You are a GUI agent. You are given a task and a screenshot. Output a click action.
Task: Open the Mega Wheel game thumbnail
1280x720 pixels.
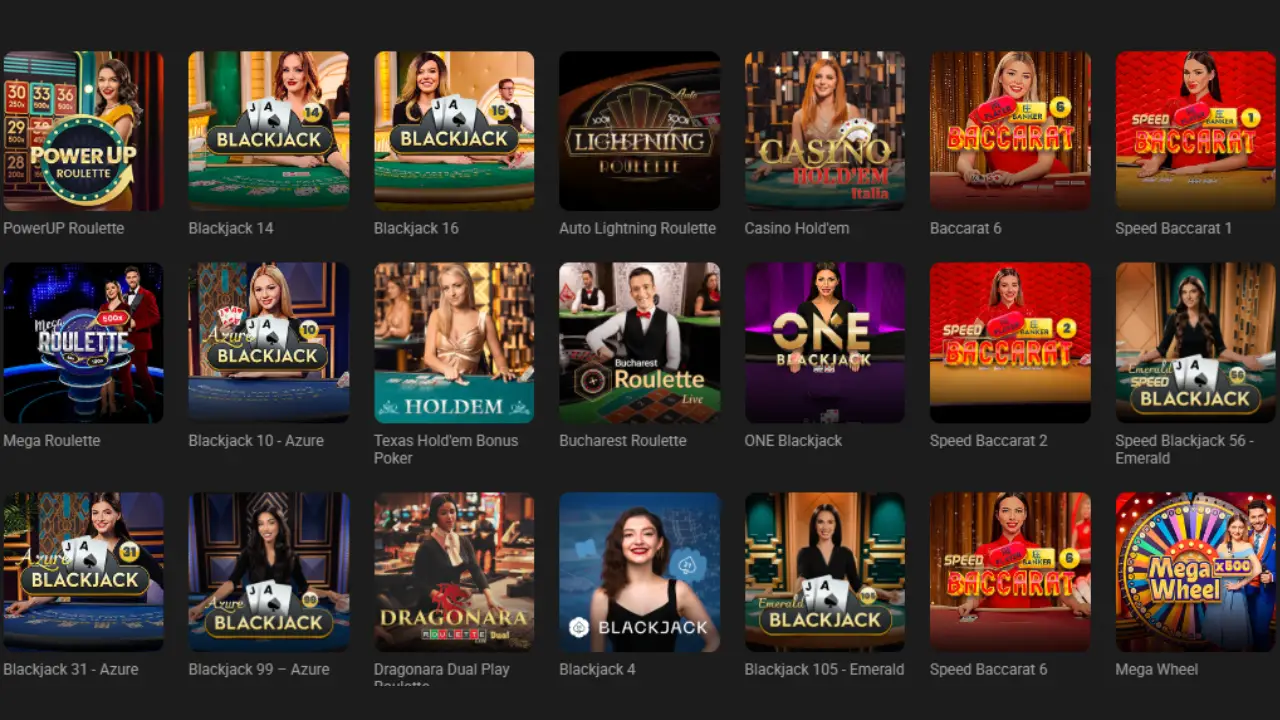point(1196,572)
